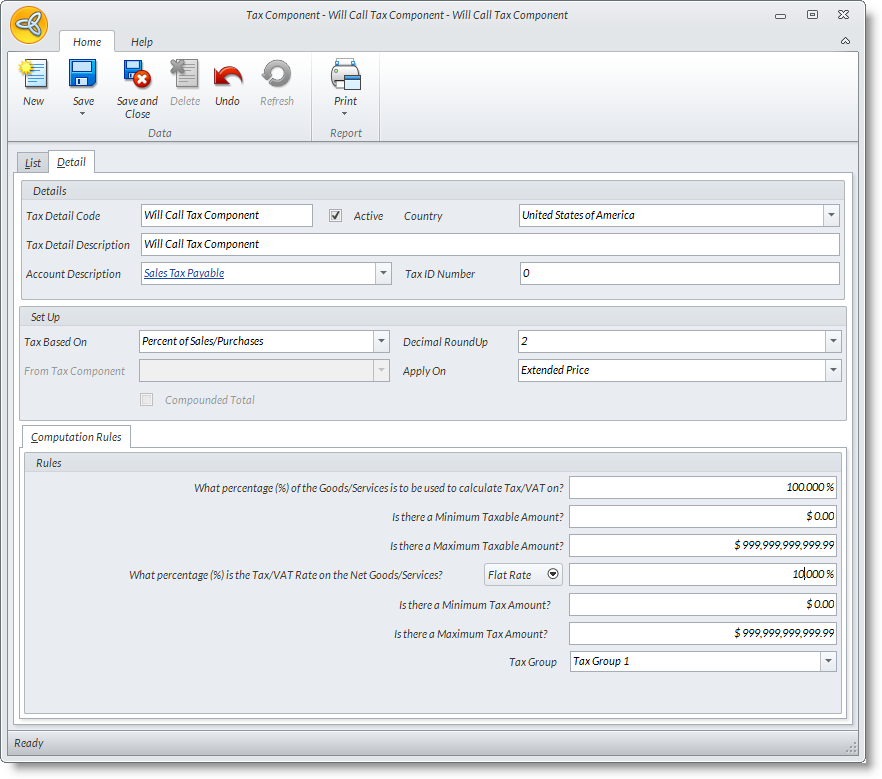Select the Computation Rules tab
882x779 pixels.
tap(77, 437)
